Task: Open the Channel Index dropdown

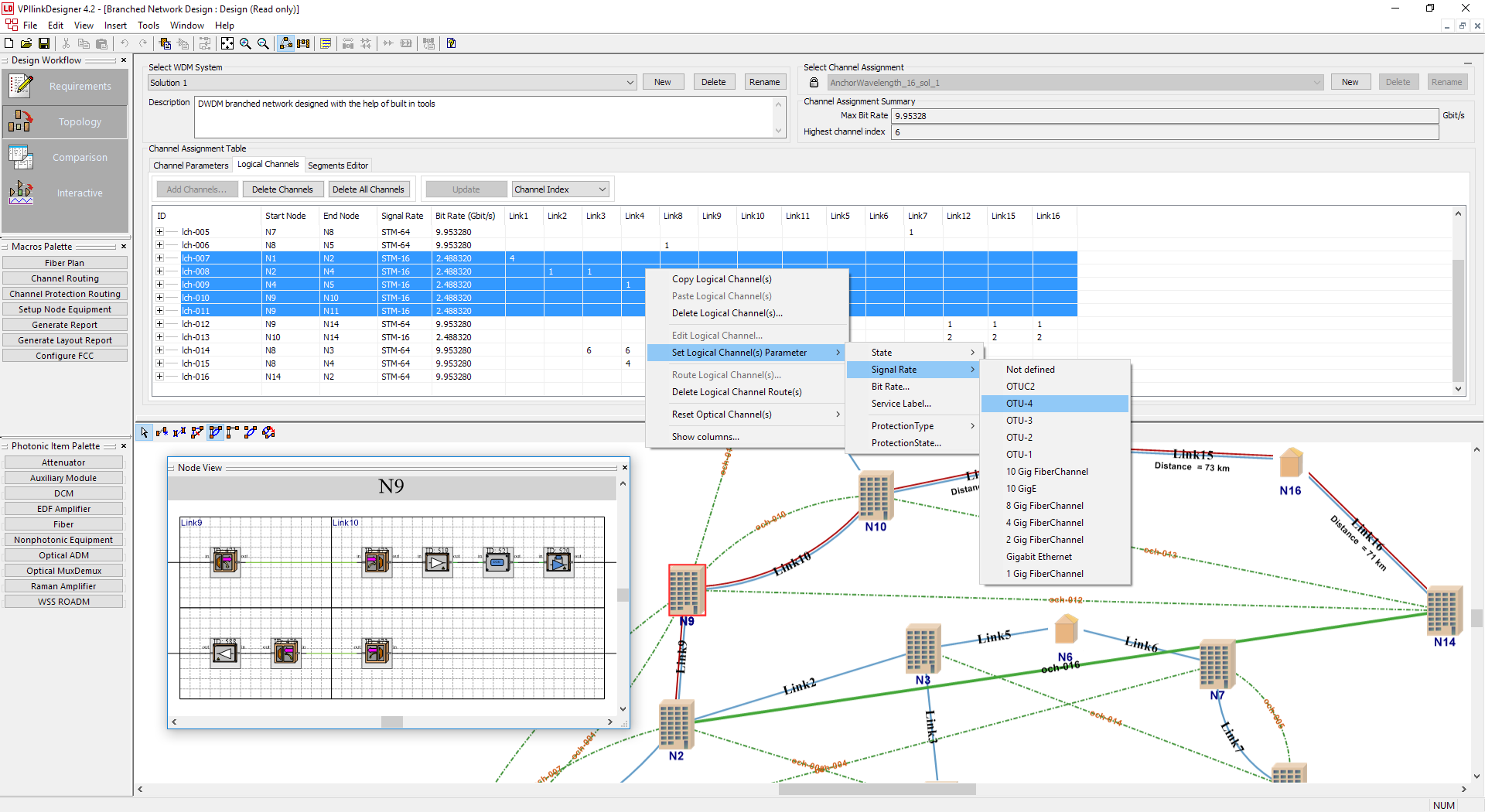Action: tap(561, 189)
